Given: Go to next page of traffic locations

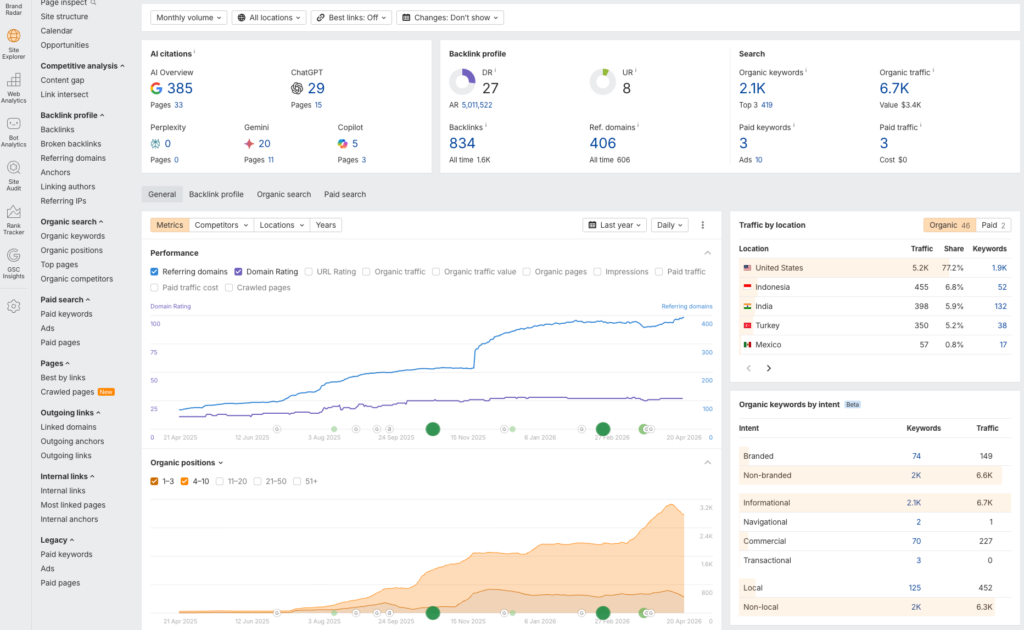Looking at the screenshot, I should tap(769, 368).
